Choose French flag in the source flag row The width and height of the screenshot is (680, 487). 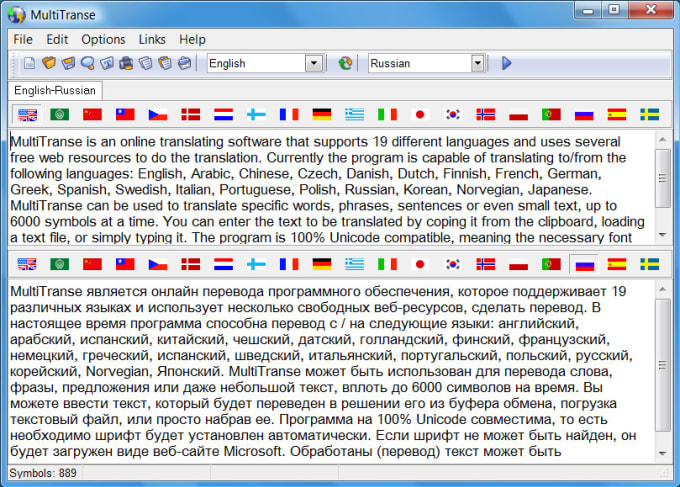[289, 114]
